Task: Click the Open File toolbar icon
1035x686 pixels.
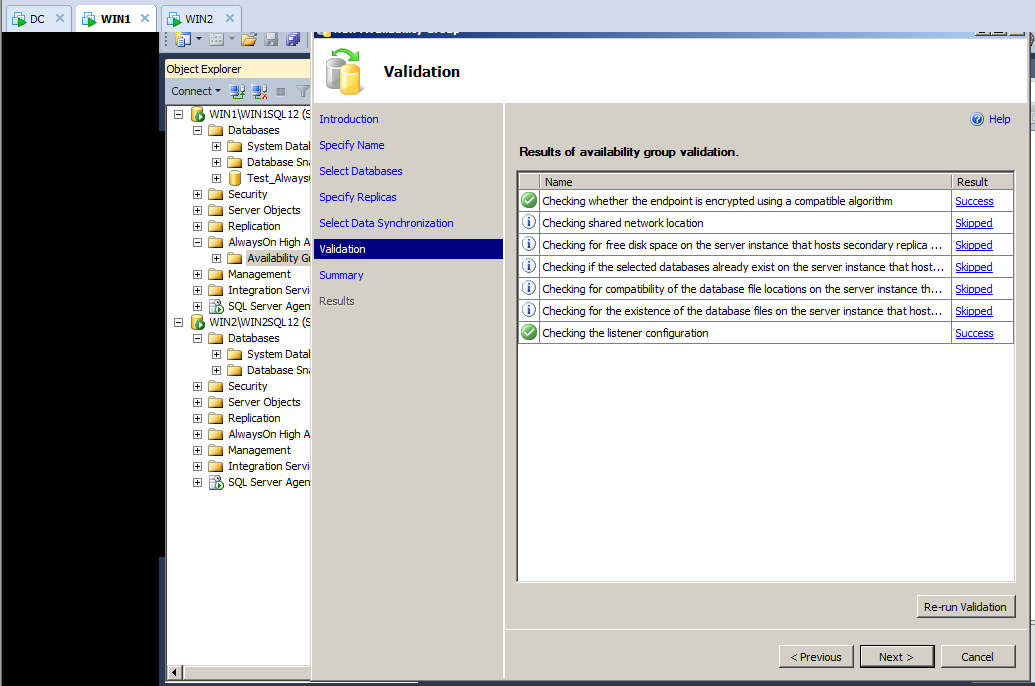Action: 248,38
